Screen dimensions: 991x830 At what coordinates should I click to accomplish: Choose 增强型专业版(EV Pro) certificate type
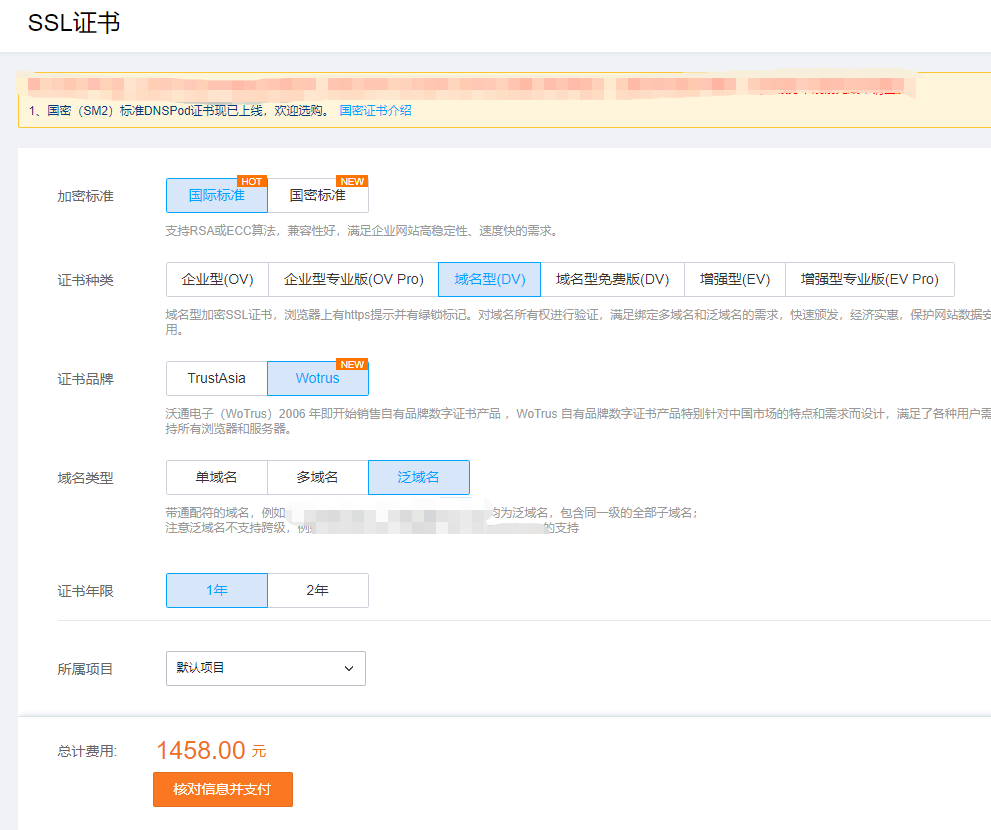869,280
